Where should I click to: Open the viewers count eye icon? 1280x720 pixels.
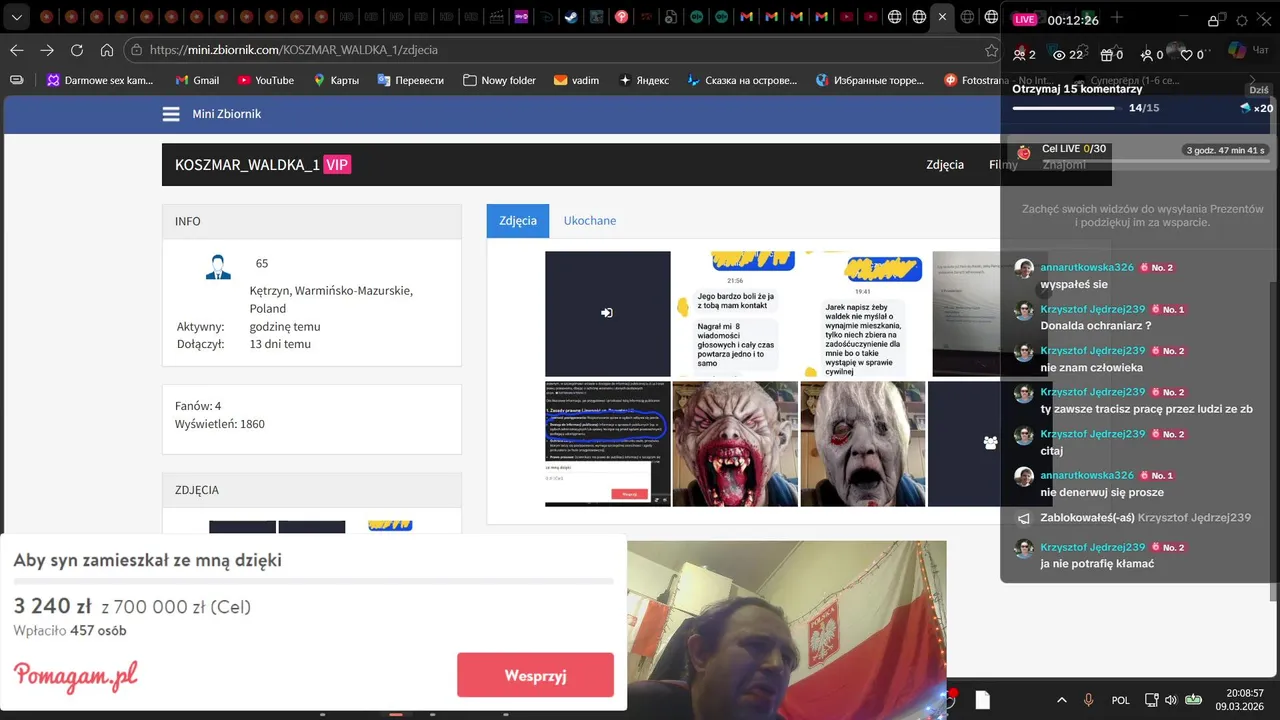pos(1060,55)
